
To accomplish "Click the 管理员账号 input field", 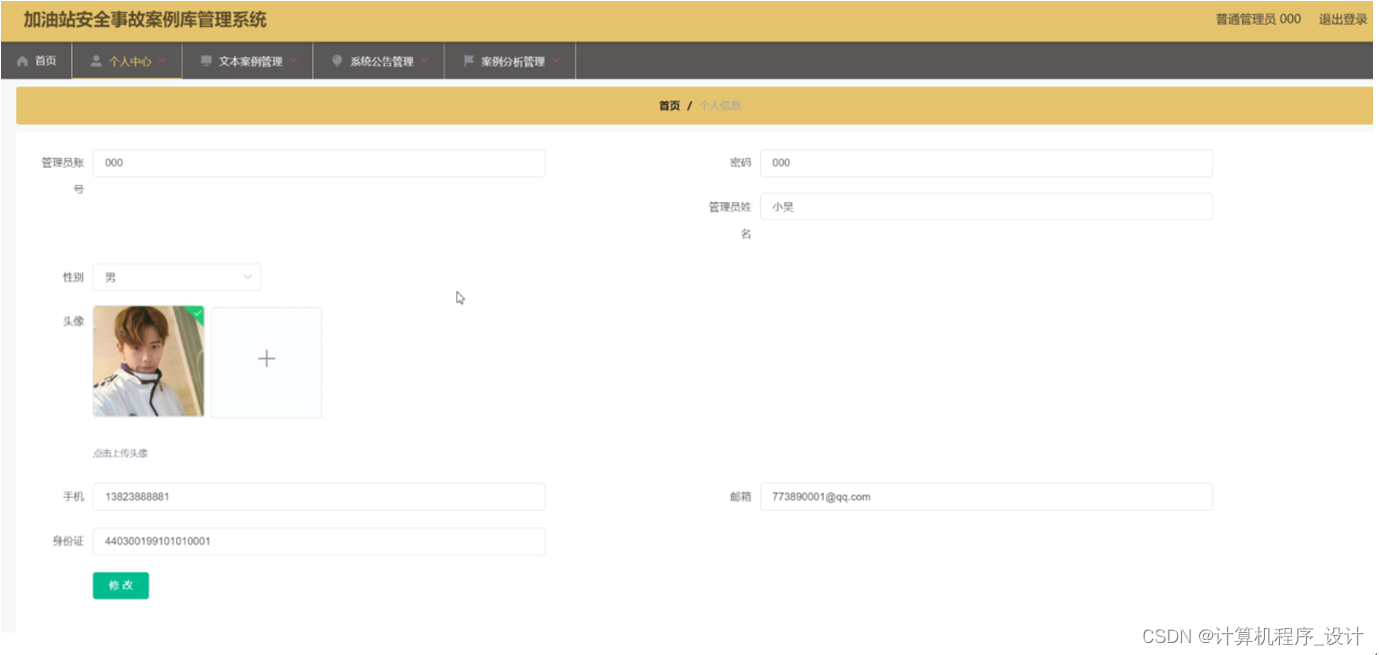I will (x=319, y=163).
